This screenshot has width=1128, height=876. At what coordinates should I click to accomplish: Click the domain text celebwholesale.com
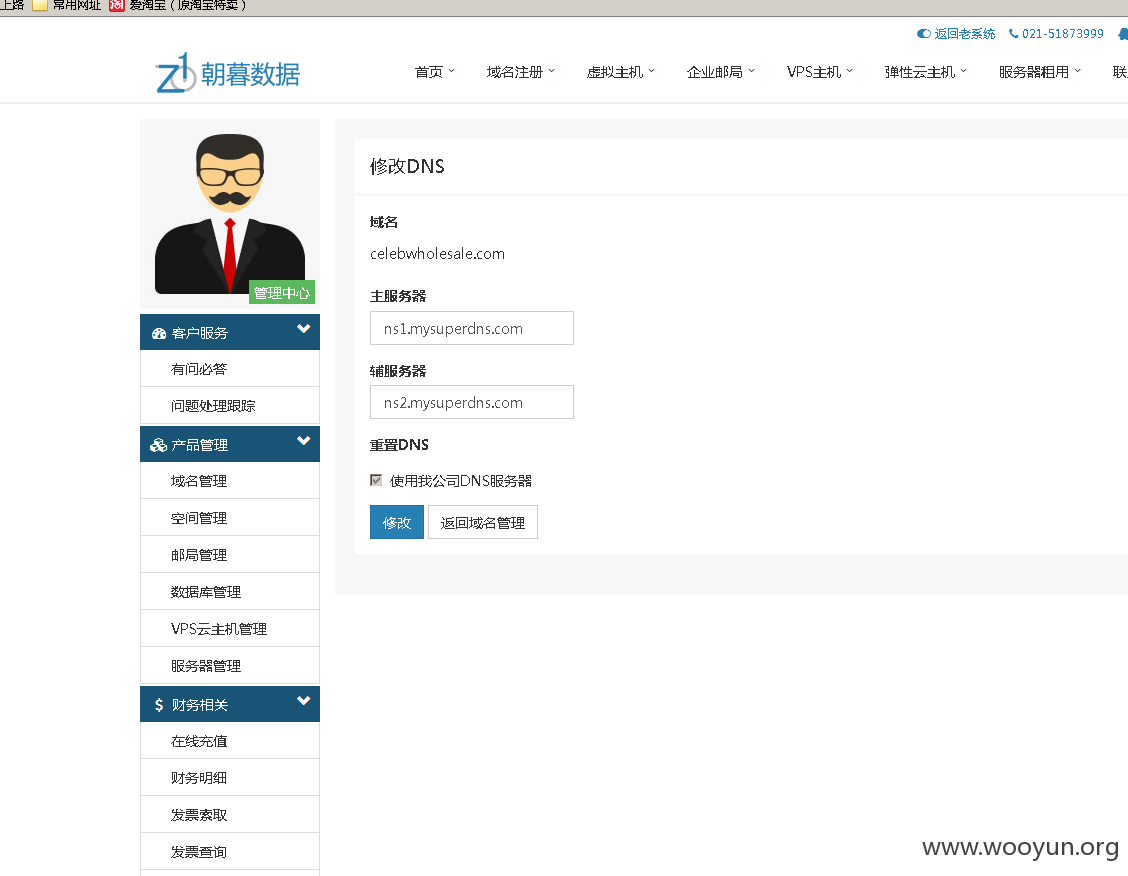coord(437,254)
